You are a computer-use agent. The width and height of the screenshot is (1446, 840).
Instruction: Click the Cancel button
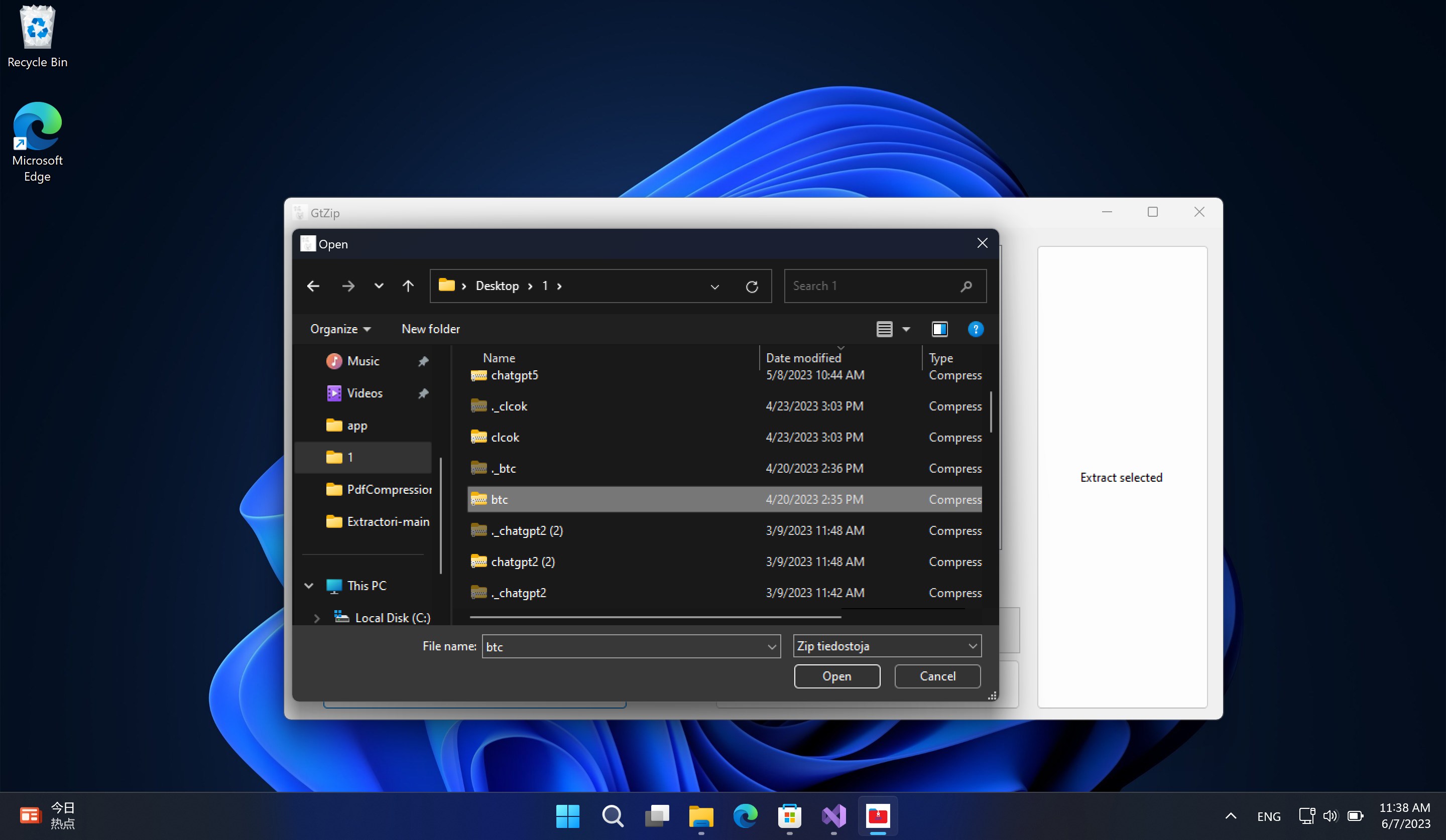click(x=937, y=676)
